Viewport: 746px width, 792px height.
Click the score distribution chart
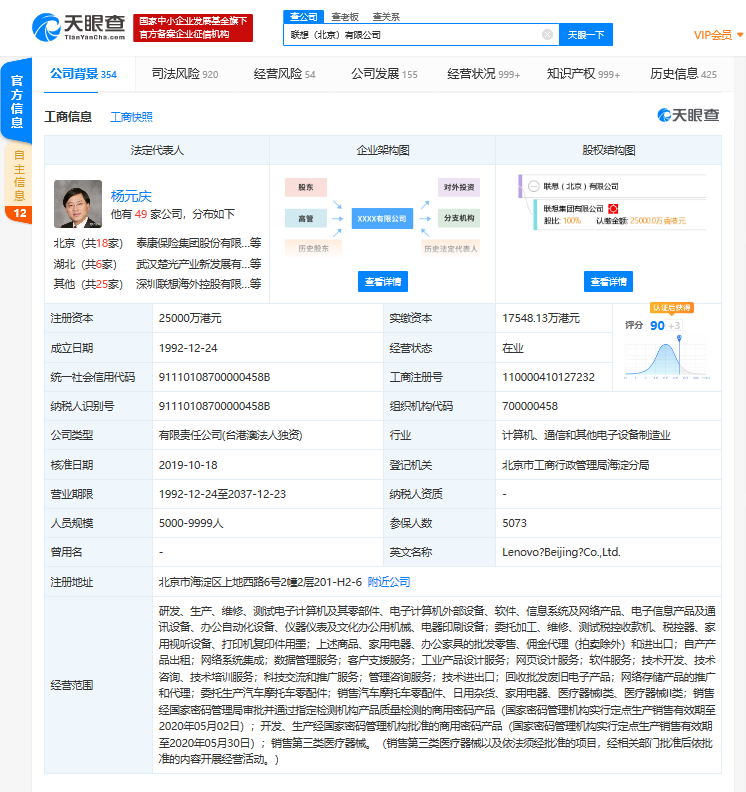click(x=667, y=359)
